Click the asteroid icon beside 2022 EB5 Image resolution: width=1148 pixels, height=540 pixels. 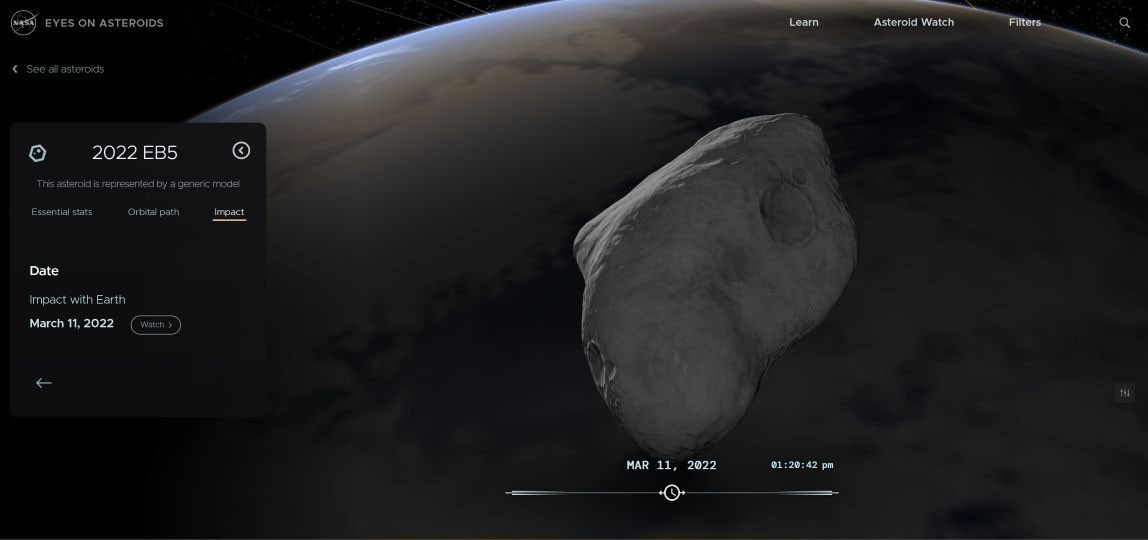[x=37, y=153]
